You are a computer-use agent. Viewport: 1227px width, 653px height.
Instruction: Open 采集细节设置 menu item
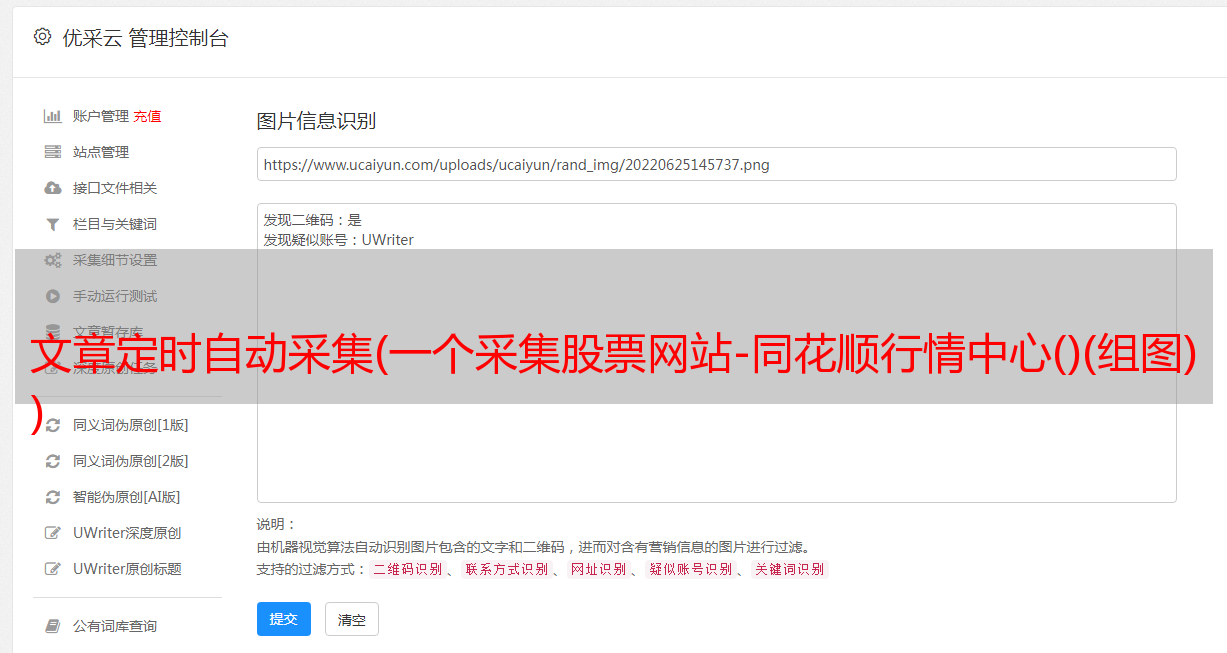(x=115, y=260)
